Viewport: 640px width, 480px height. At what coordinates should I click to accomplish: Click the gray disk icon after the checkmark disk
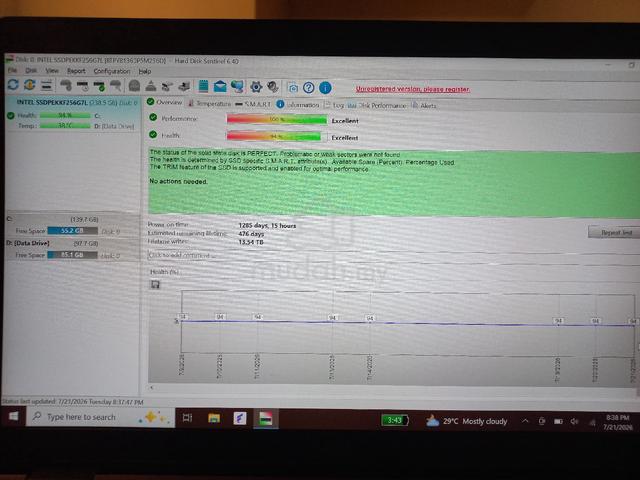[x=116, y=86]
